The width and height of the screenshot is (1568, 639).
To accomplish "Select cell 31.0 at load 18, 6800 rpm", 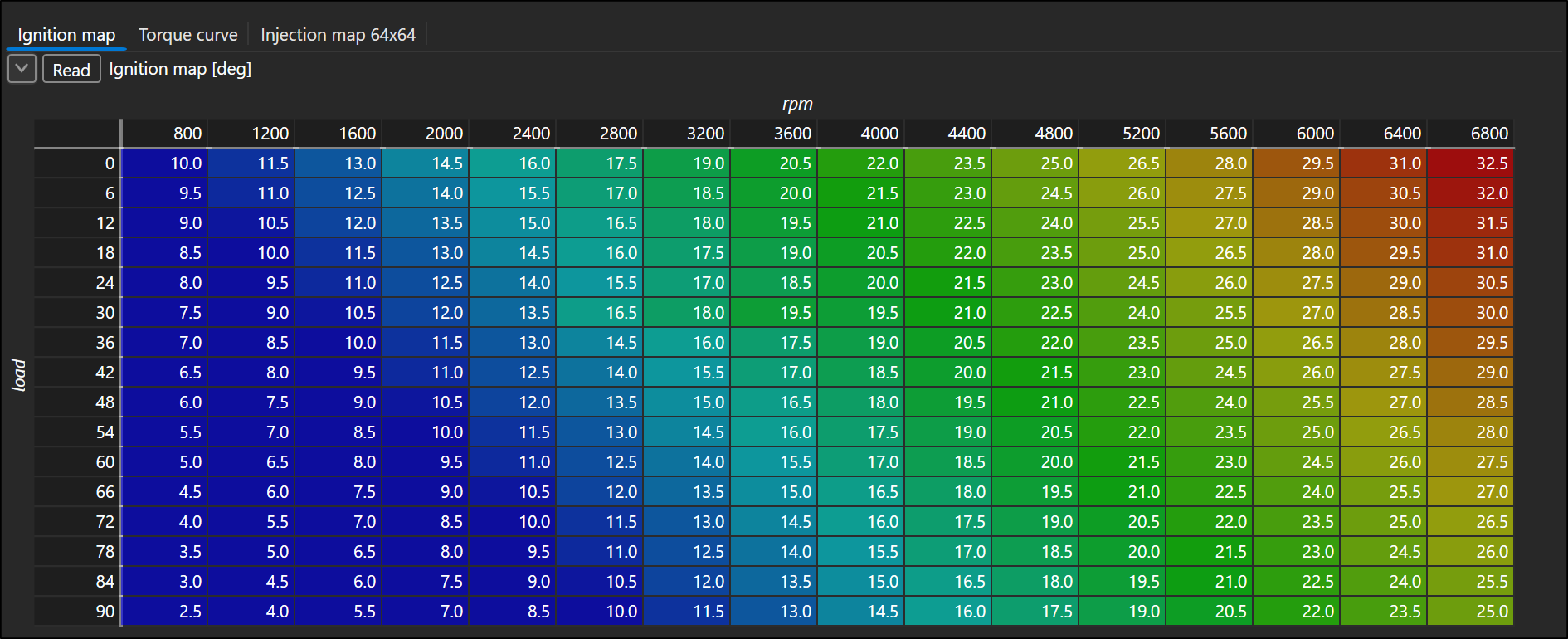I will point(1471,253).
